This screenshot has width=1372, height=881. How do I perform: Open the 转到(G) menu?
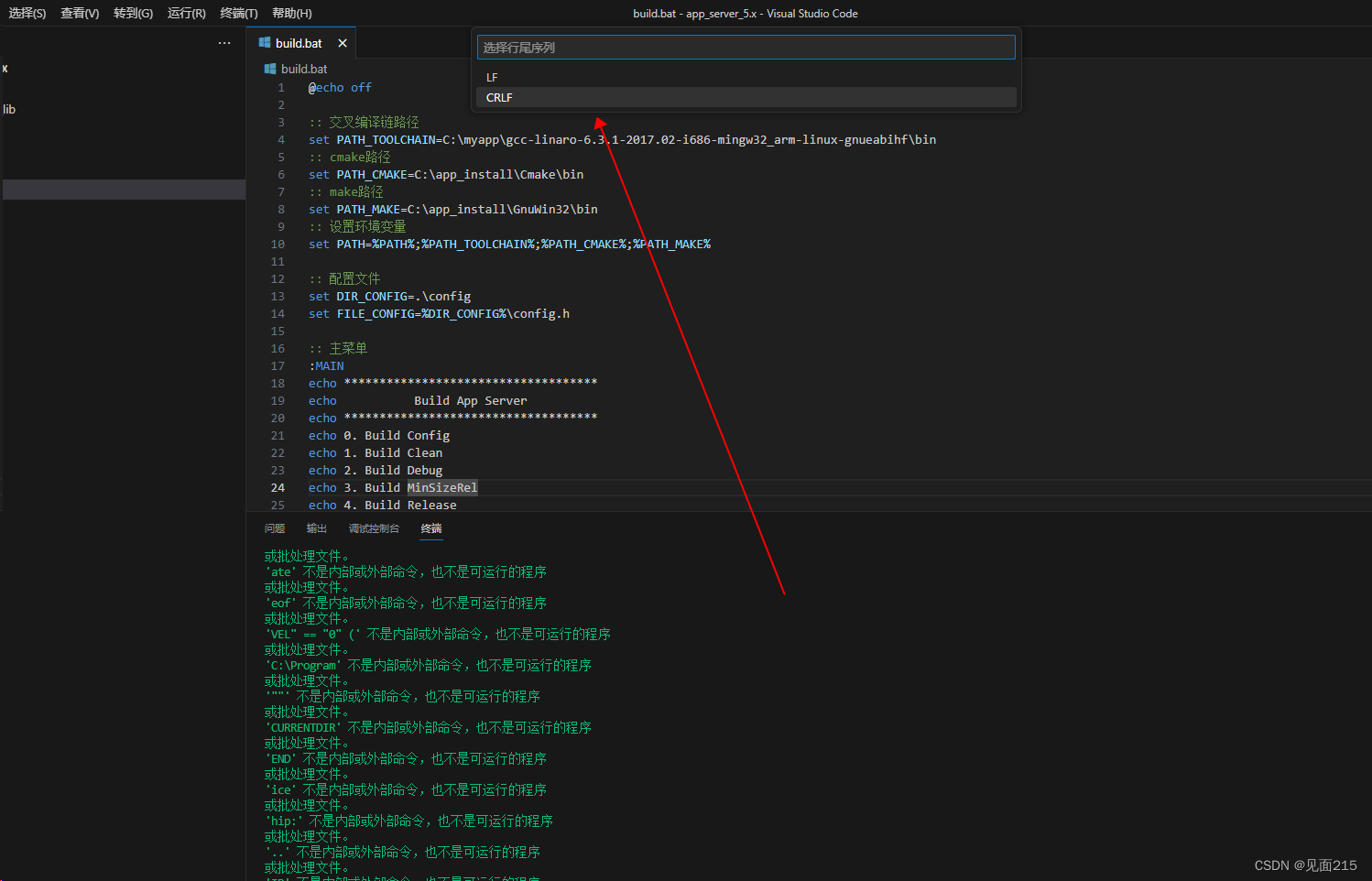click(133, 13)
